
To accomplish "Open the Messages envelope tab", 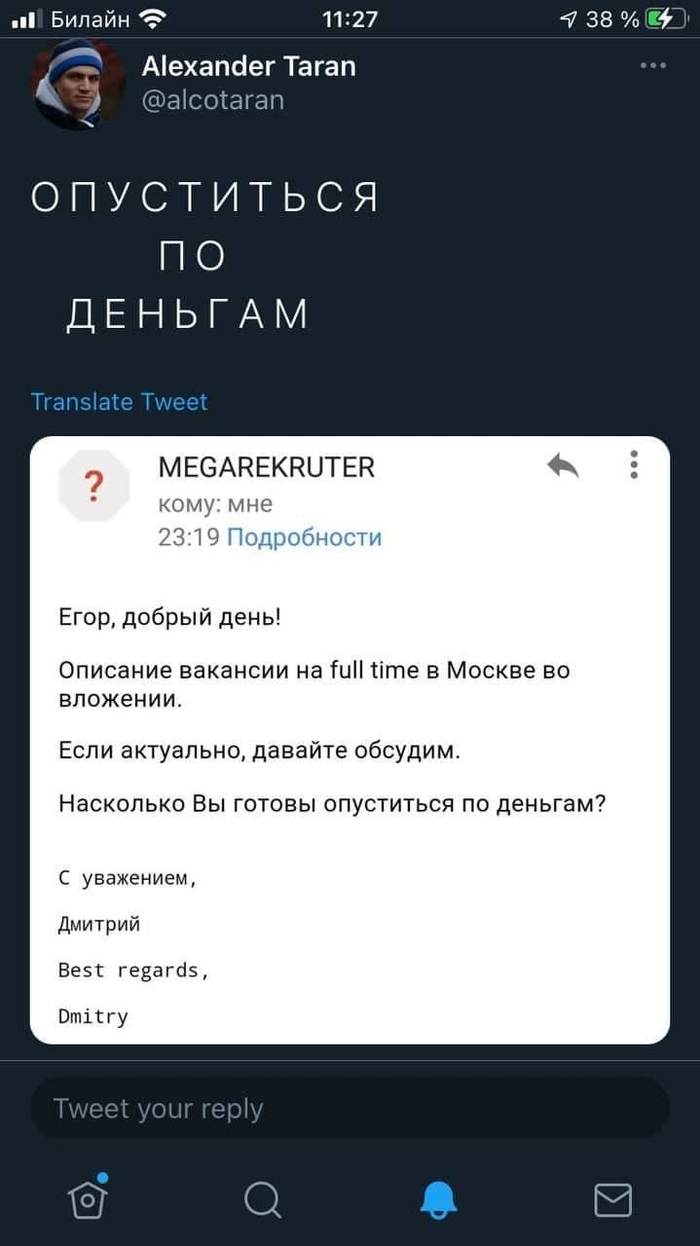I will (613, 1198).
